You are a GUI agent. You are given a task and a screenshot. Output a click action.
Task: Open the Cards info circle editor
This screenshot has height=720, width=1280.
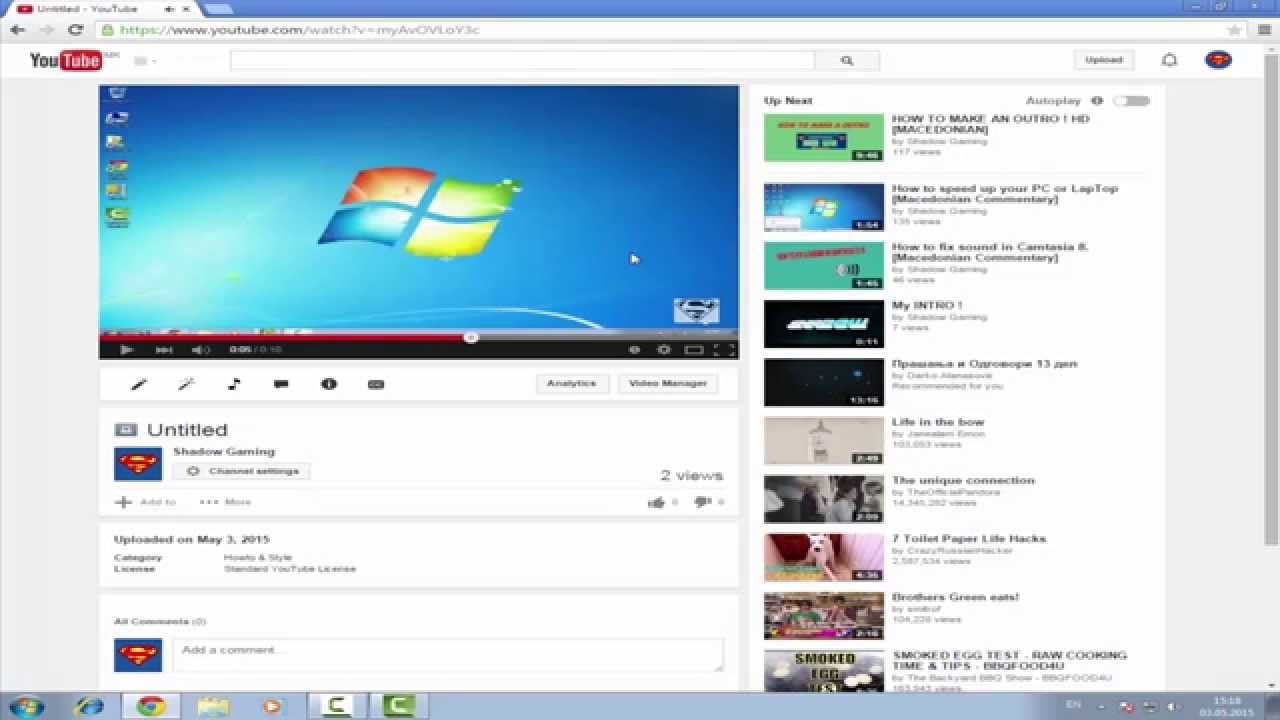(x=329, y=384)
